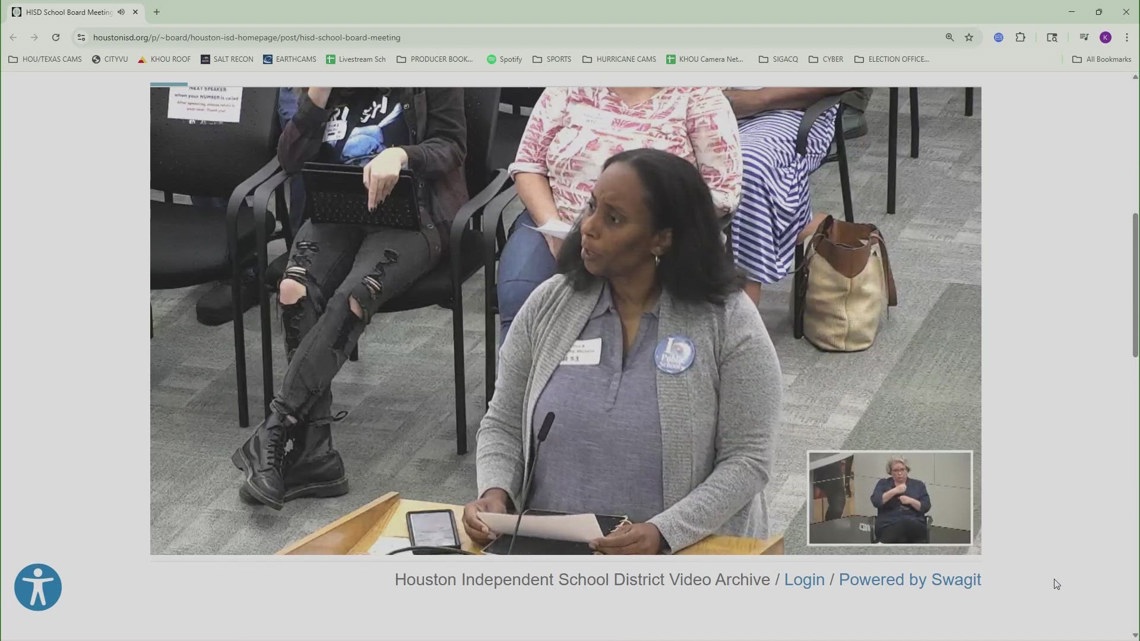Open the All Bookmarks dropdown
This screenshot has height=641, width=1140.
tap(1100, 59)
